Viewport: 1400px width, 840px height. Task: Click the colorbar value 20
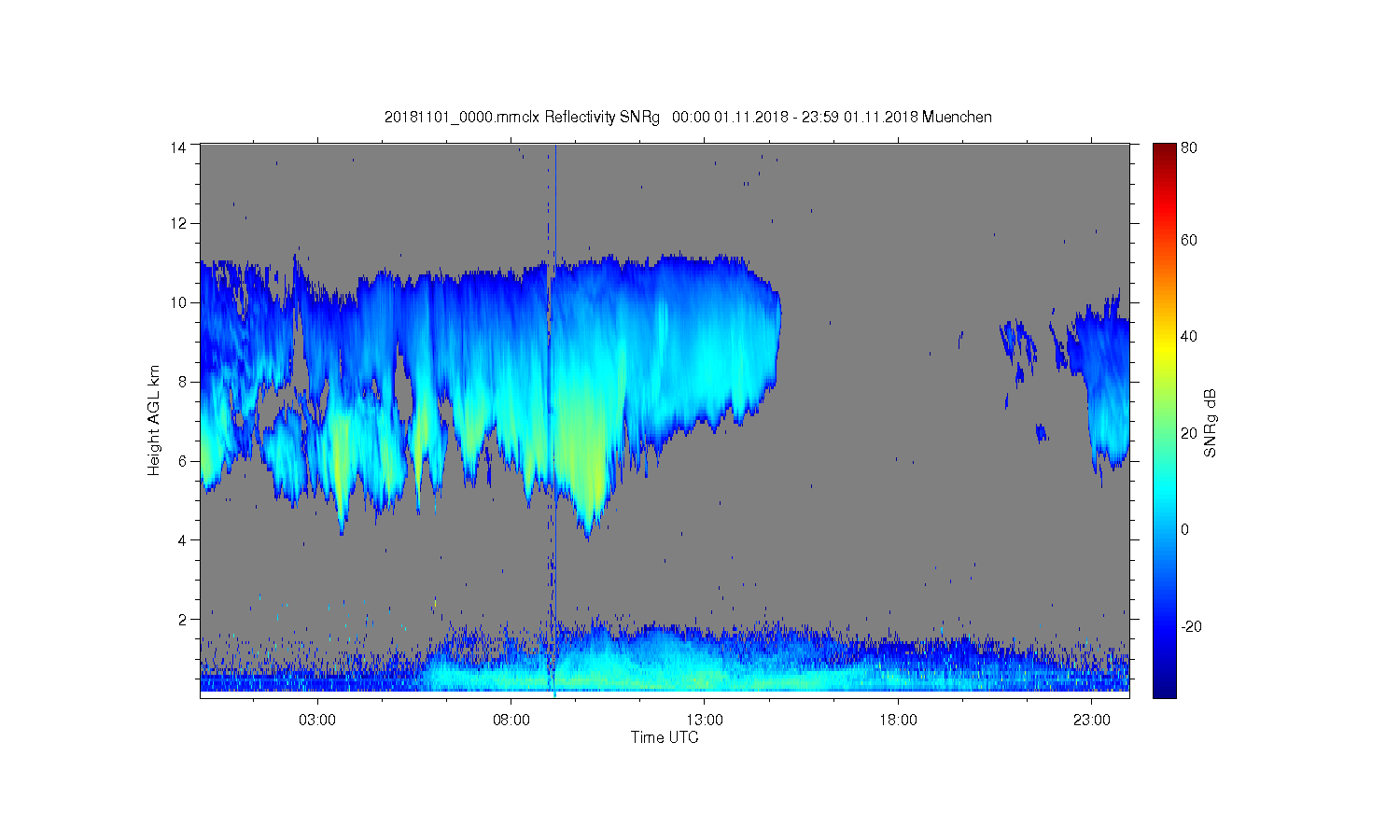[x=1189, y=432]
